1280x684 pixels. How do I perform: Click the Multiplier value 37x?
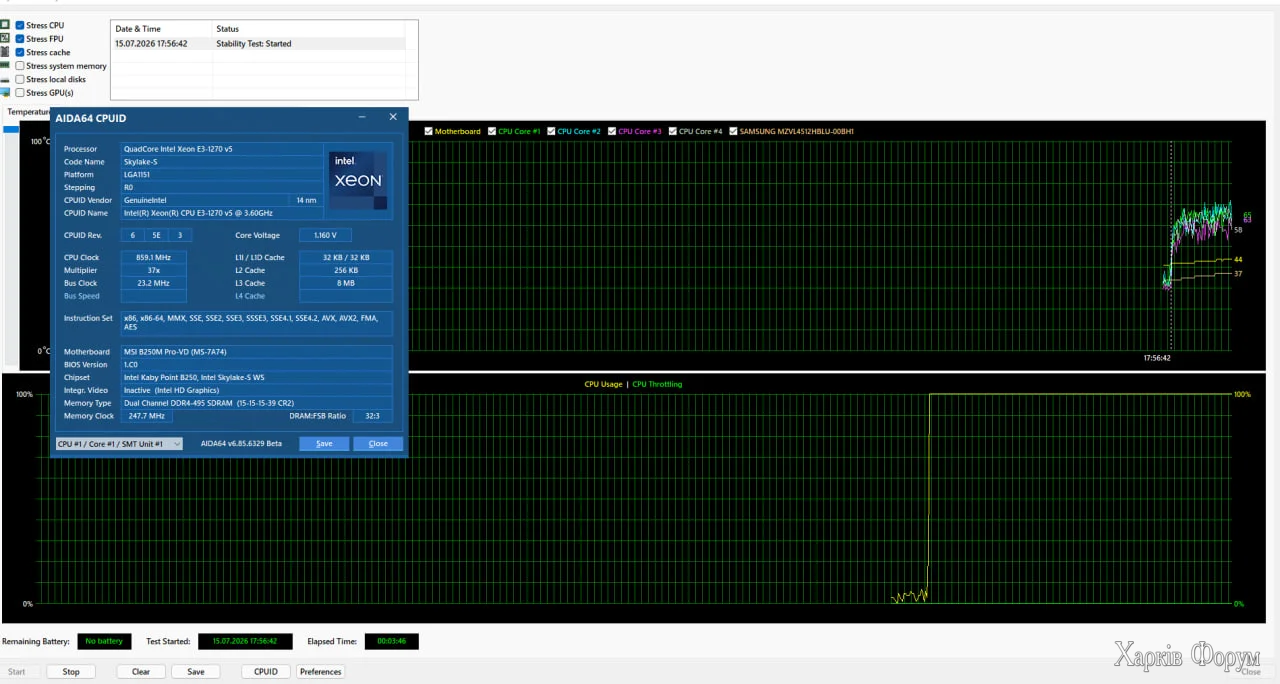(x=153, y=270)
